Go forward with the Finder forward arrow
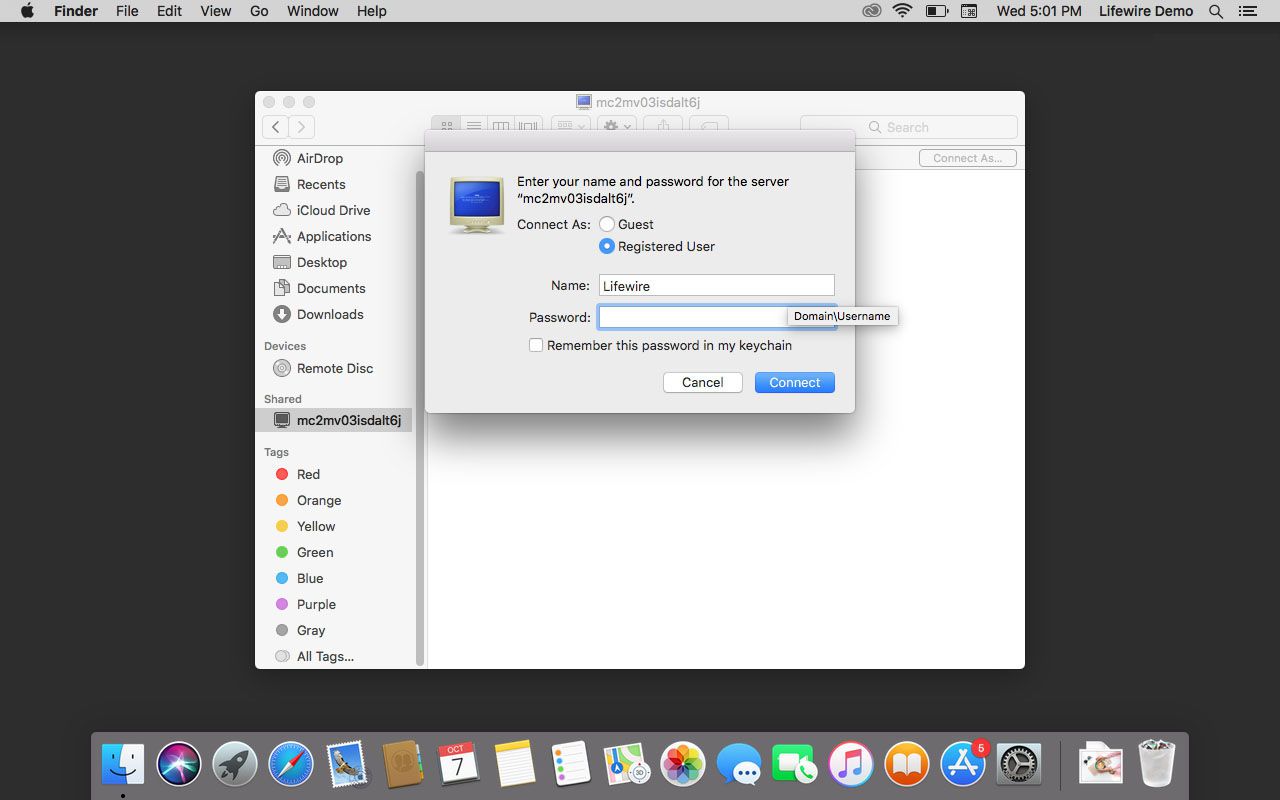 pos(302,127)
